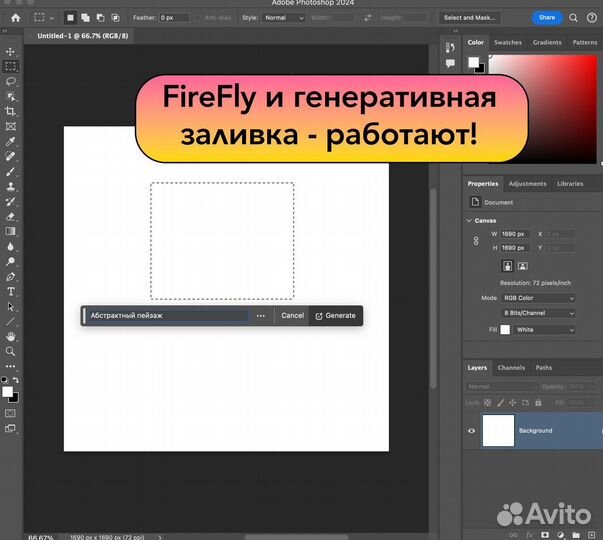Image resolution: width=603 pixels, height=540 pixels.
Task: Switch to the Channels tab
Action: click(511, 368)
